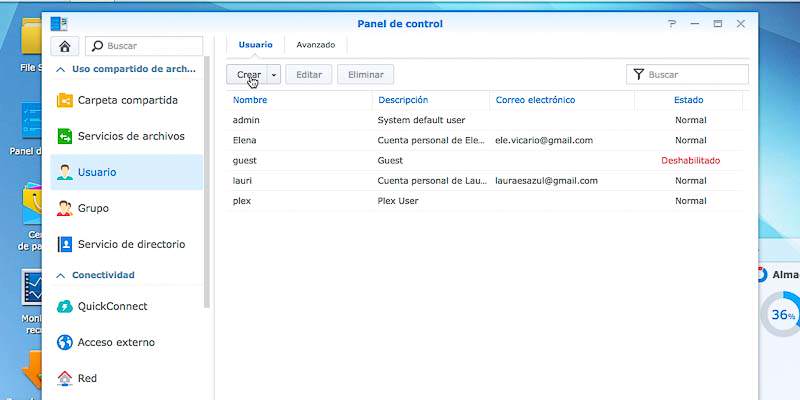This screenshot has width=800, height=400.
Task: Select the Elena user row
Action: pos(485,140)
